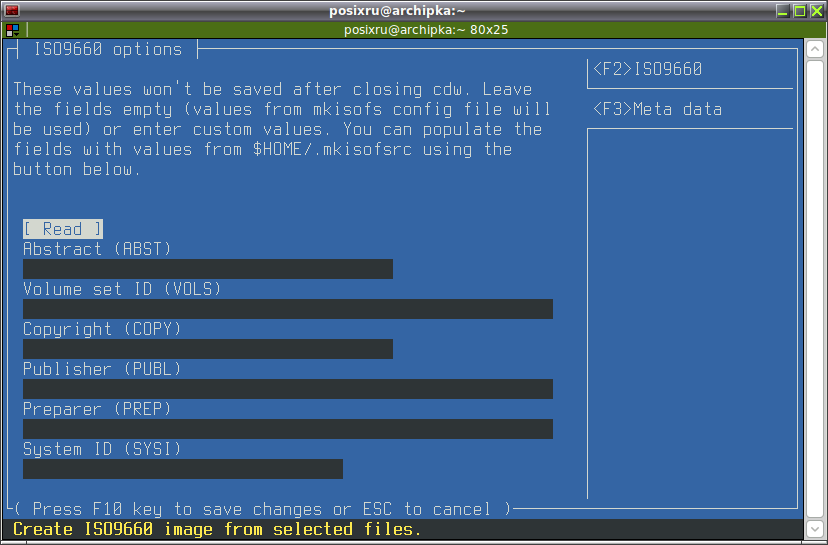Open the terminal layout menu with colored squares icon
The width and height of the screenshot is (828, 545).
coord(13,30)
